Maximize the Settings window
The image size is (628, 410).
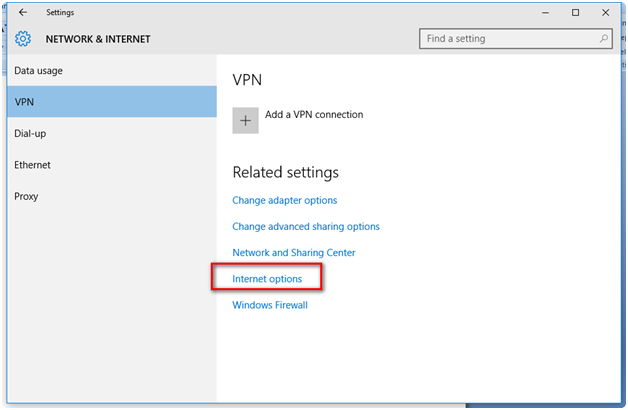point(575,13)
